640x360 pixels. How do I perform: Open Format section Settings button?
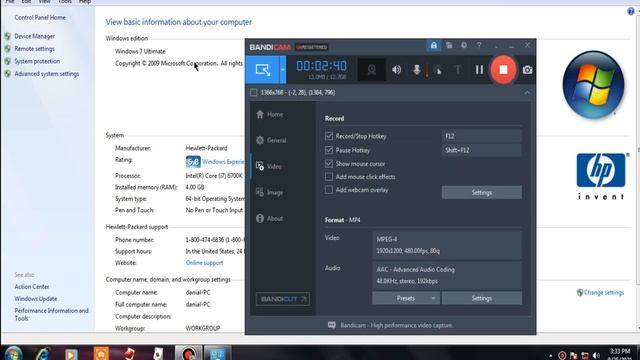482,298
